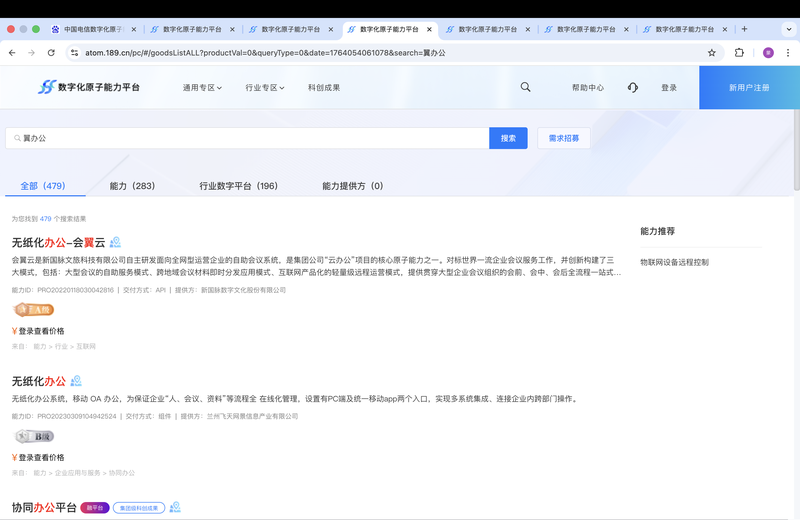The image size is (800, 520).
Task: Open 物联网设备远程控制 recommendation link
Action: [675, 262]
